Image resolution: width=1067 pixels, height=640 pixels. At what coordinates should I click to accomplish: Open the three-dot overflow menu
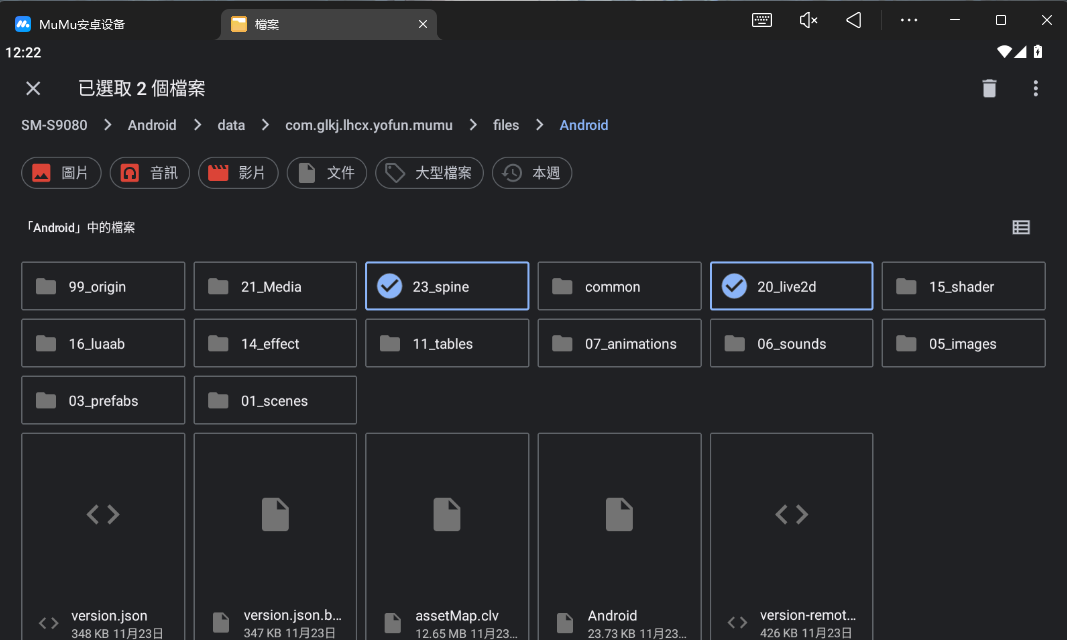point(1036,88)
